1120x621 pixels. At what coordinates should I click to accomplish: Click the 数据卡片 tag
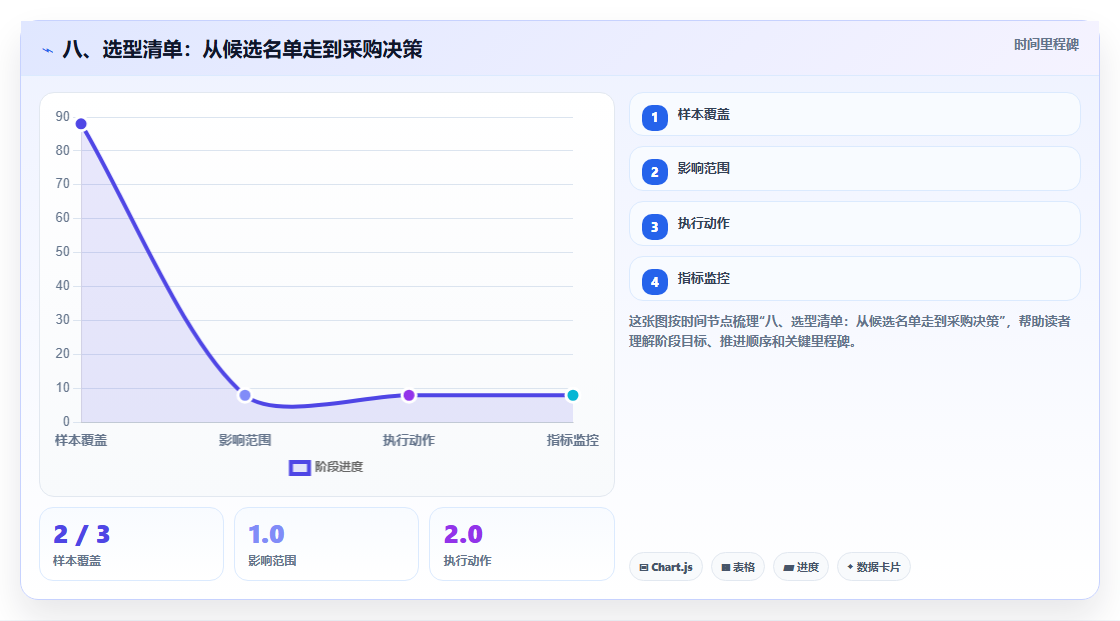(874, 567)
